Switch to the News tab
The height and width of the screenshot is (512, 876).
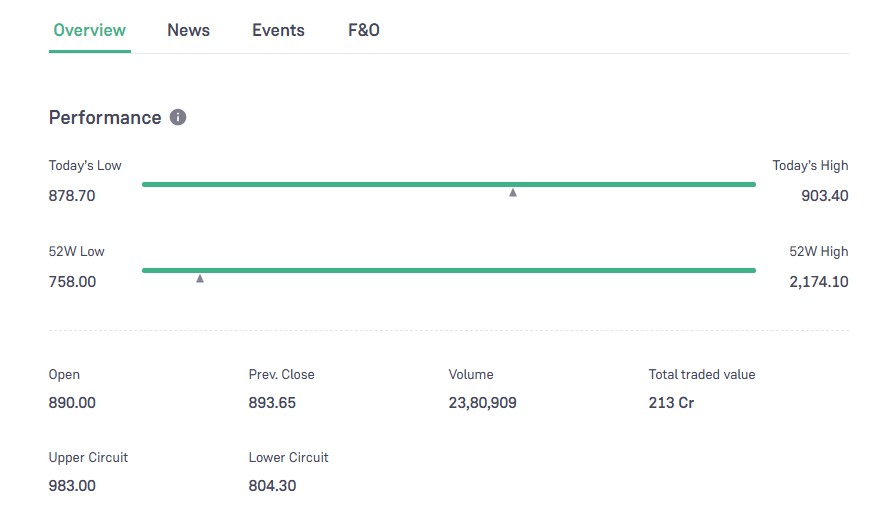coord(188,30)
